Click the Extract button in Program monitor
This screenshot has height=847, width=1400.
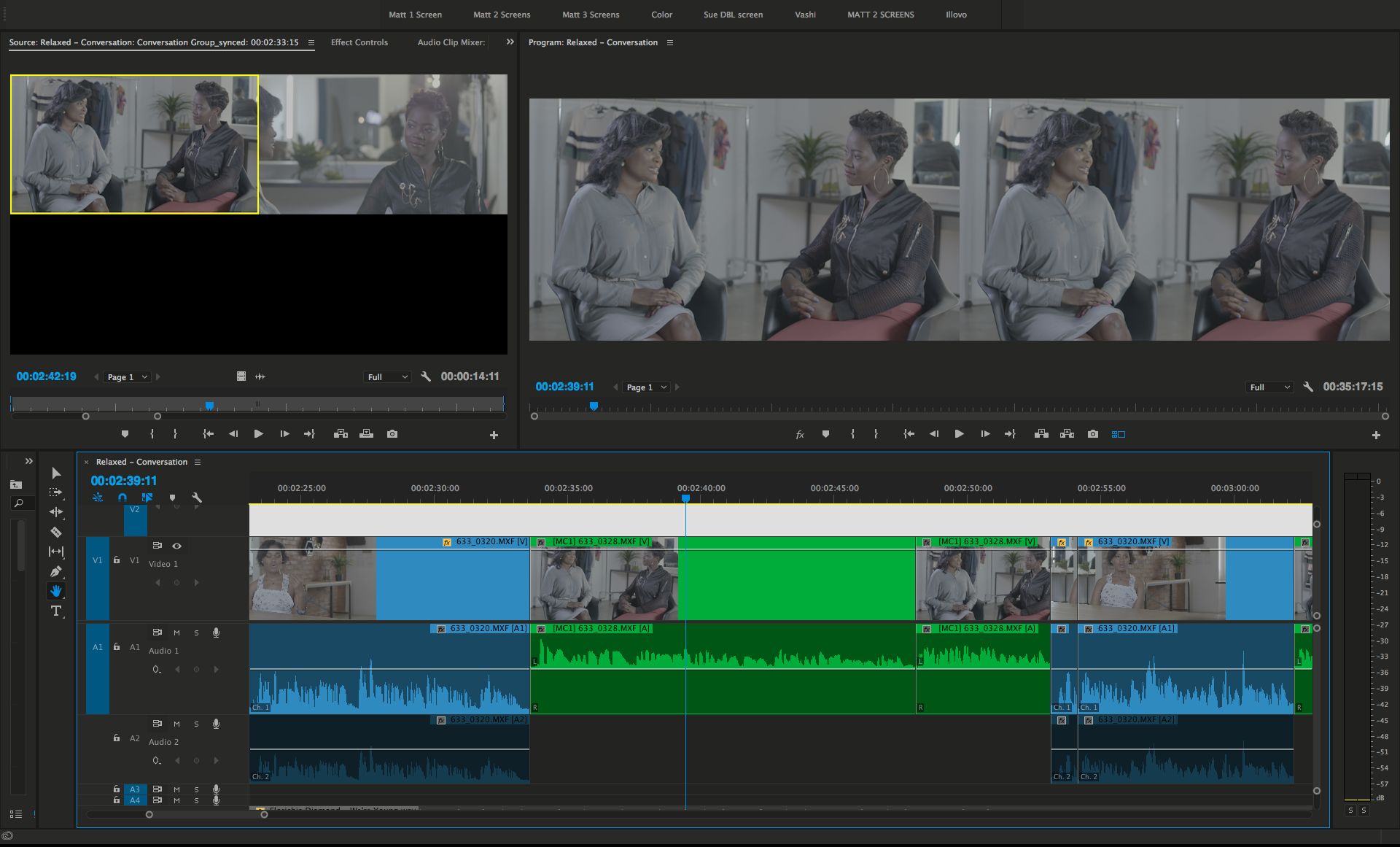click(1067, 434)
